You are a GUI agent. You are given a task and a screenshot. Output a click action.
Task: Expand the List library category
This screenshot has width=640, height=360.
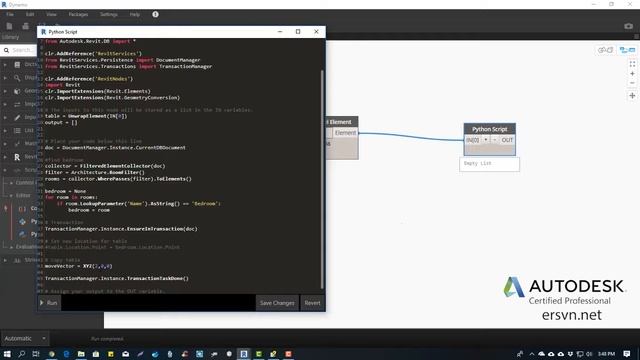(5, 131)
